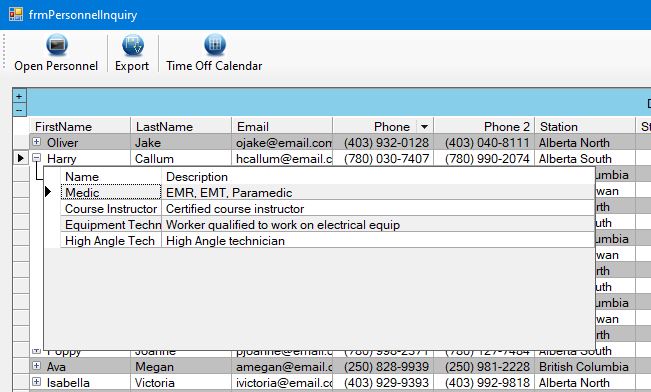Click phone 2 (780) 990-2074 cell

point(484,159)
